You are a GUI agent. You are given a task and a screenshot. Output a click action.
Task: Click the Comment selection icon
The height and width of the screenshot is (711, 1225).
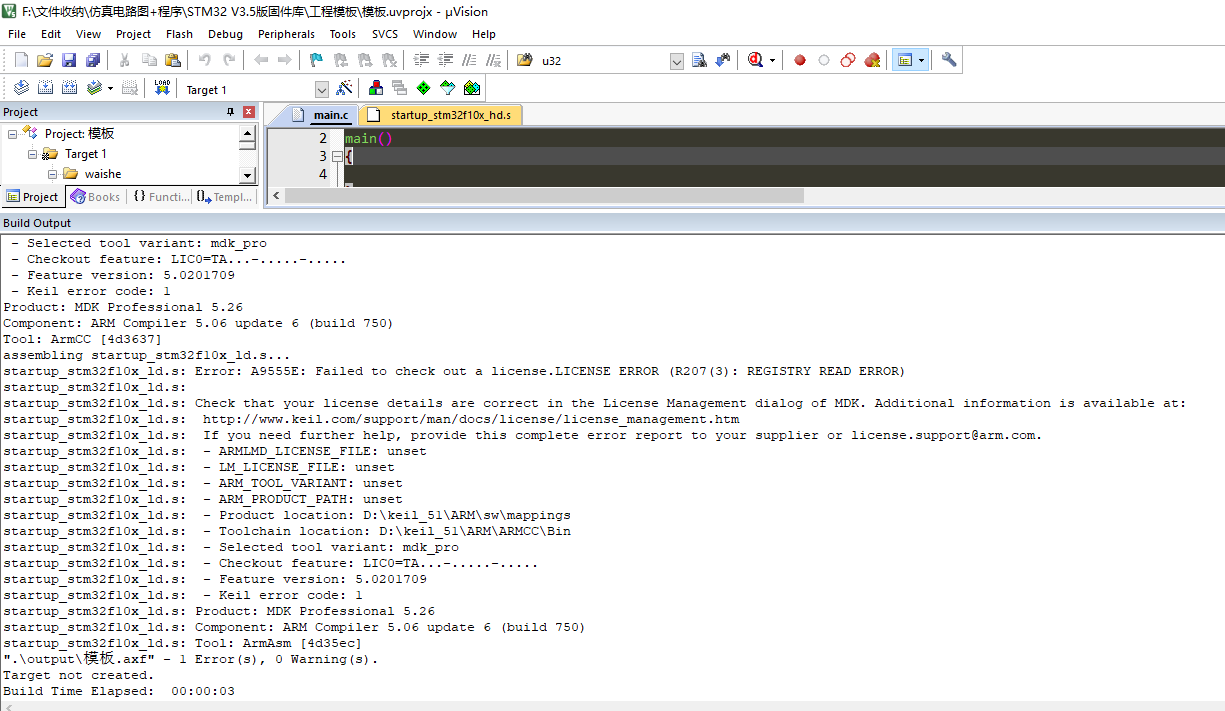click(x=468, y=61)
